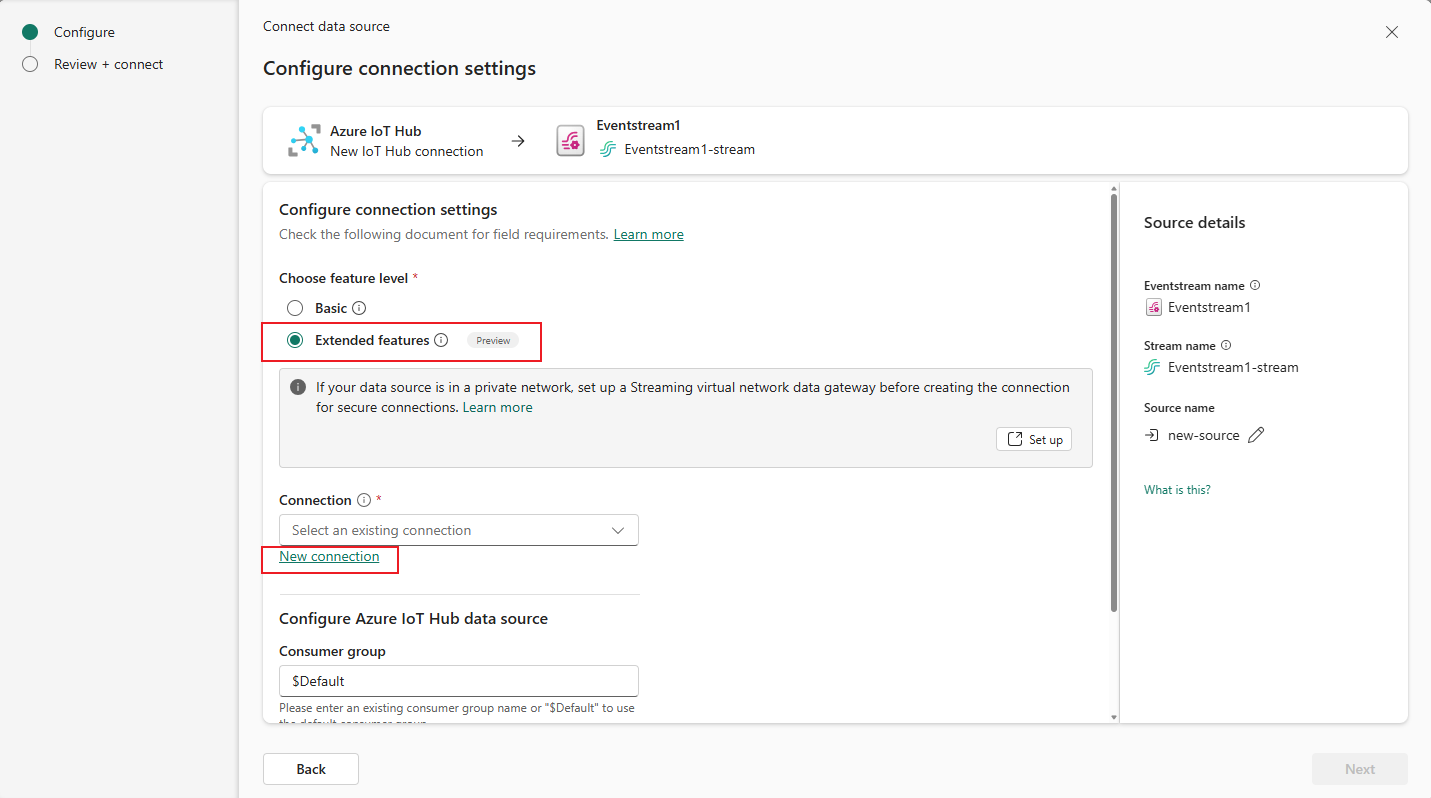Click the Consumer group input field
This screenshot has width=1431, height=798.
pyautogui.click(x=459, y=681)
